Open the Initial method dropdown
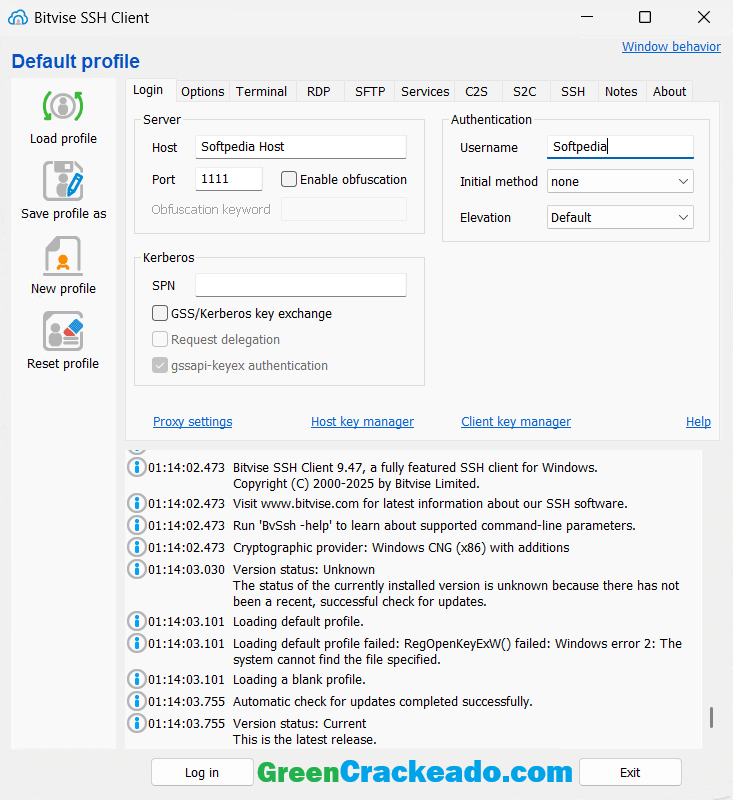This screenshot has width=733, height=800. 620,181
